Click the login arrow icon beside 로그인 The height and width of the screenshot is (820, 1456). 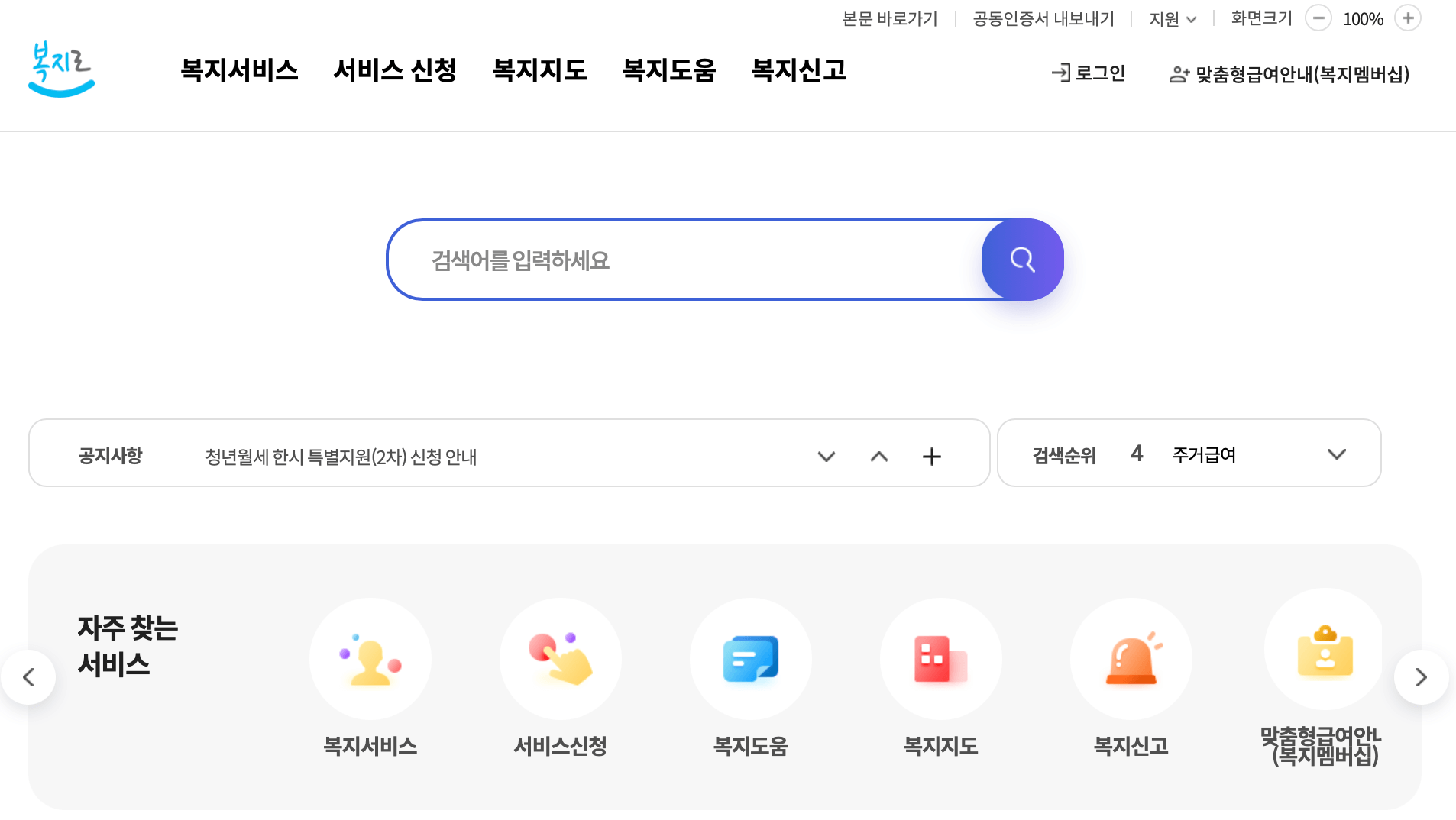pyautogui.click(x=1060, y=73)
